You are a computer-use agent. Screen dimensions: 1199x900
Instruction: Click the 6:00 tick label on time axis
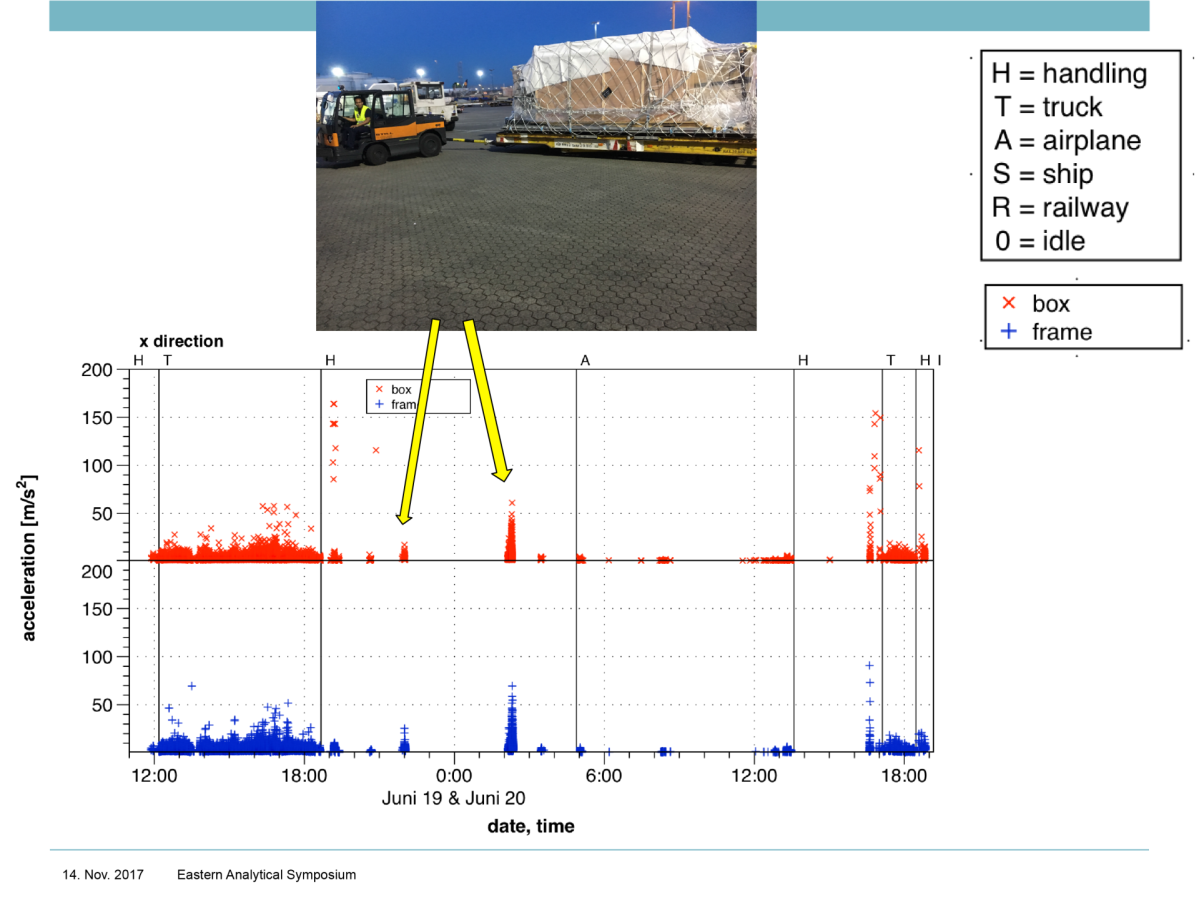click(603, 776)
